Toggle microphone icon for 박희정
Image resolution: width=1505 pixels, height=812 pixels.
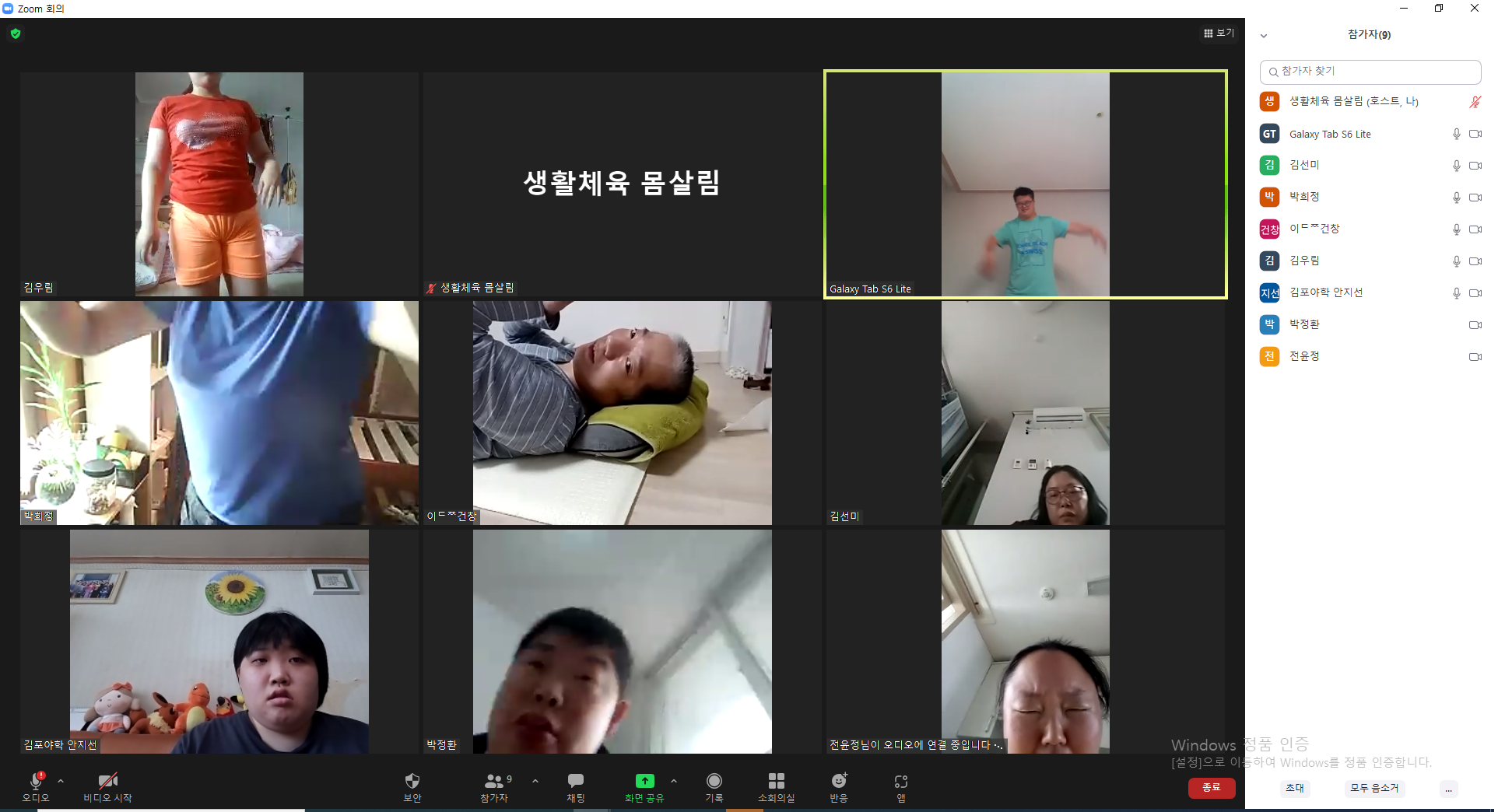tap(1456, 198)
